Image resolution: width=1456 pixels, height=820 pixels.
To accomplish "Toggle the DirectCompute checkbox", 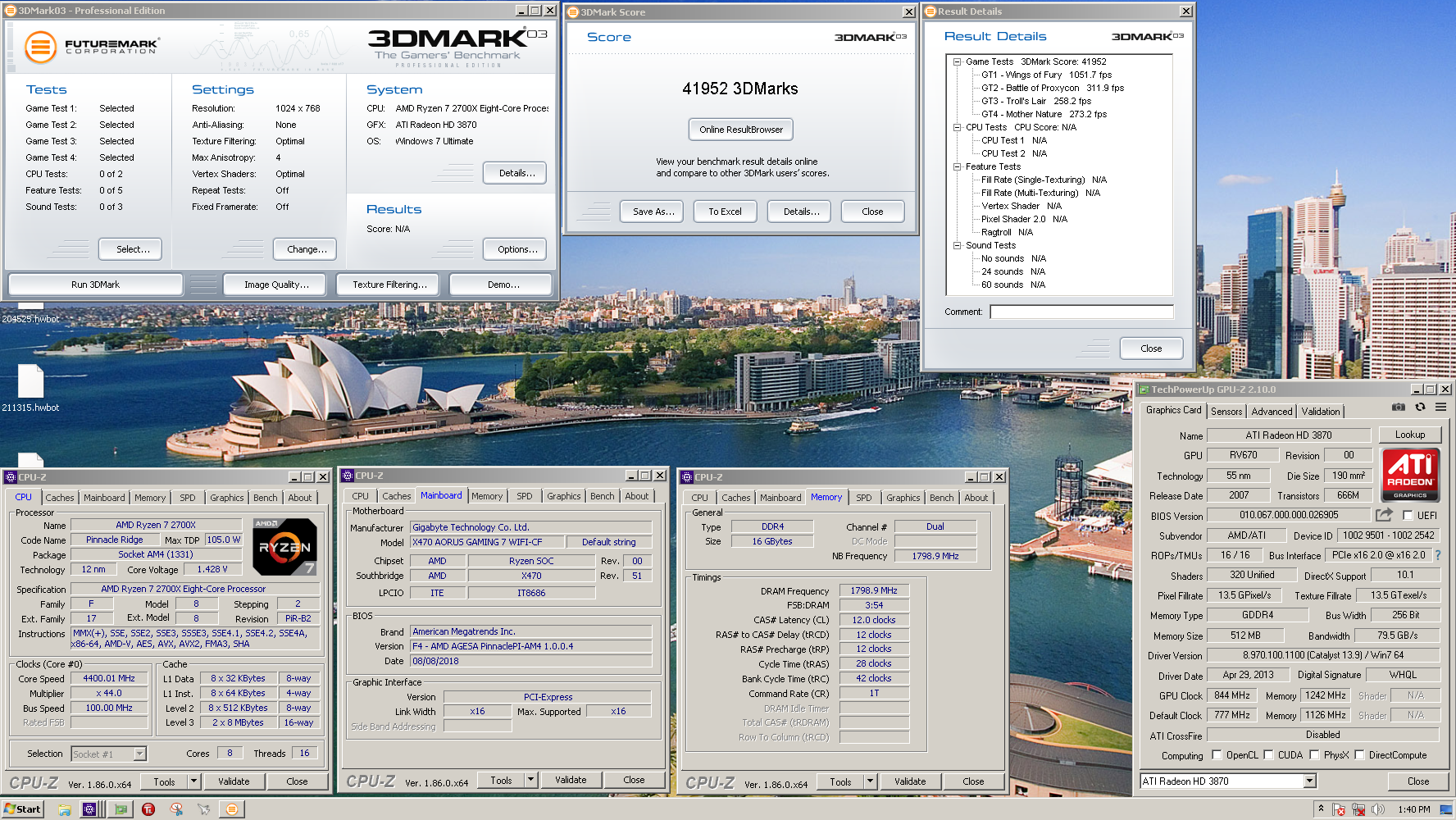I will tap(1359, 755).
